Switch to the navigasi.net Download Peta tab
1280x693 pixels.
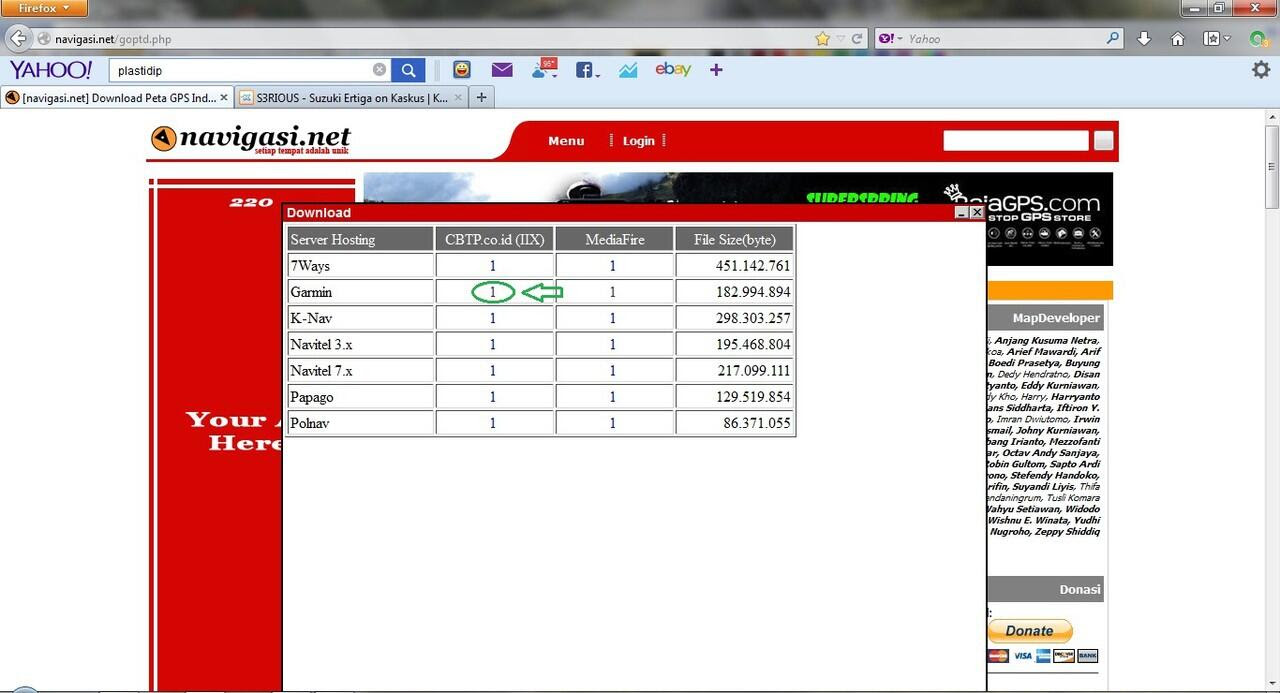117,98
